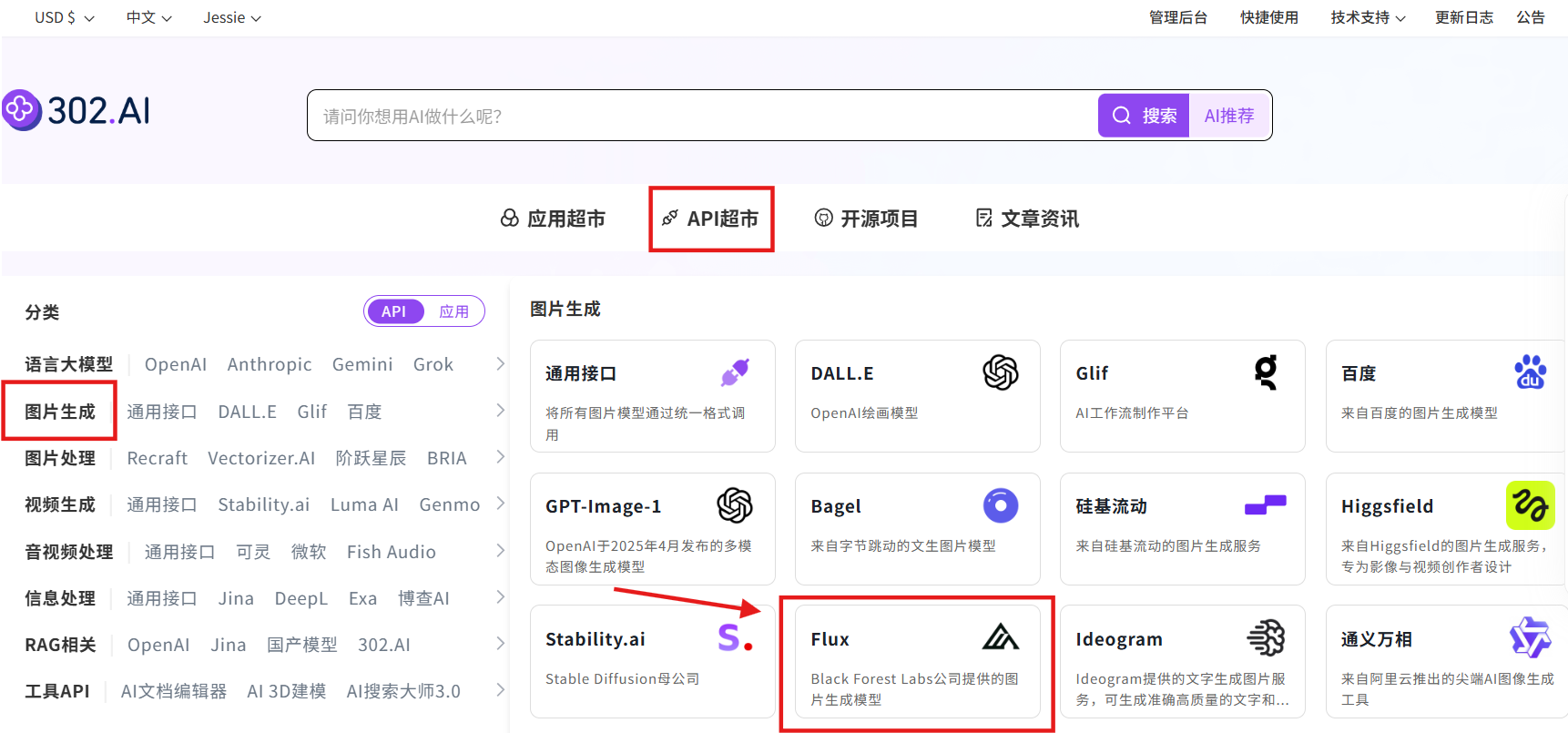The image size is (1568, 733).
Task: Click AI搜索大师3.0 under 工具API
Action: (x=403, y=691)
